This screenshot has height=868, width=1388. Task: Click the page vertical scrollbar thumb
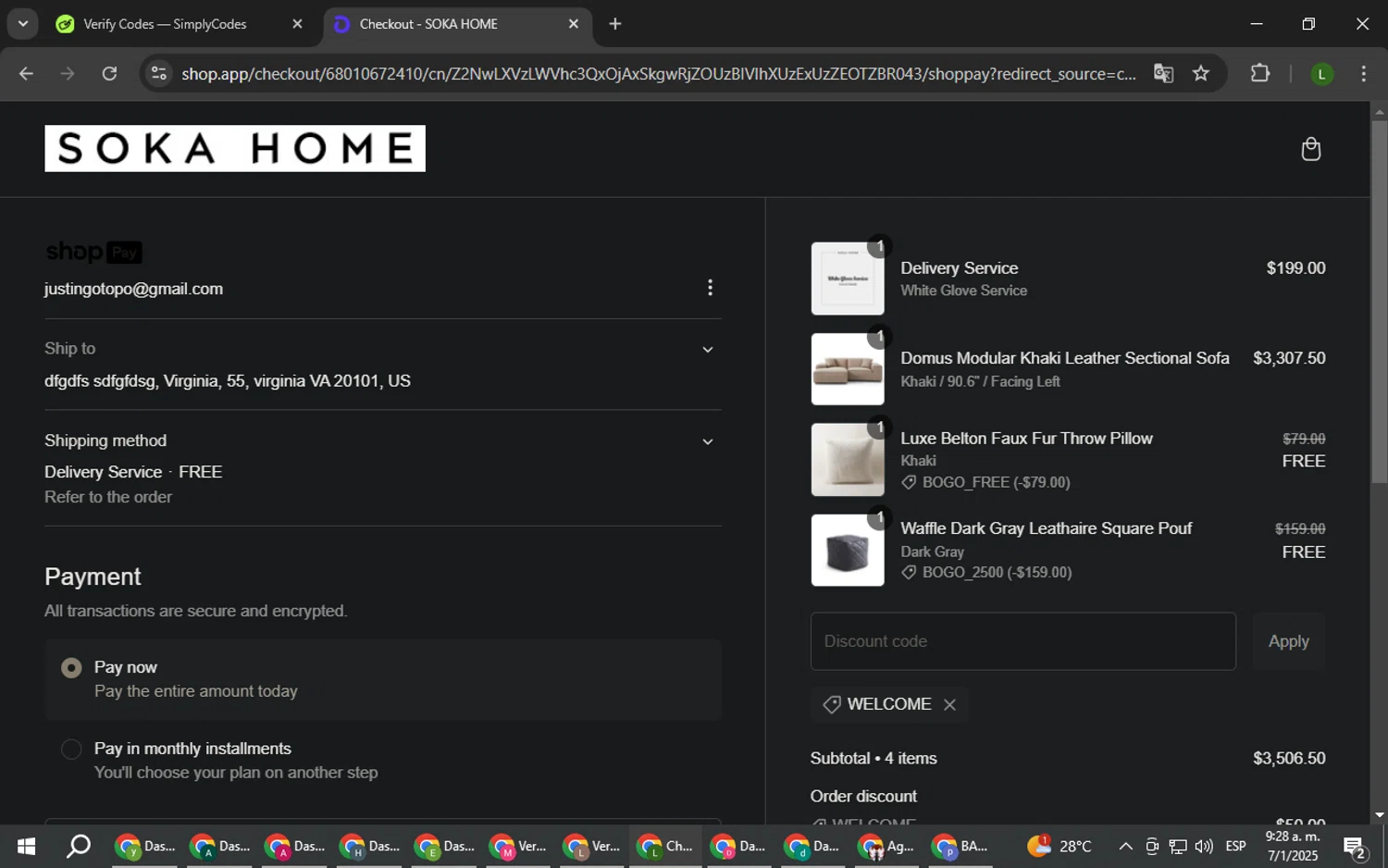click(1379, 301)
